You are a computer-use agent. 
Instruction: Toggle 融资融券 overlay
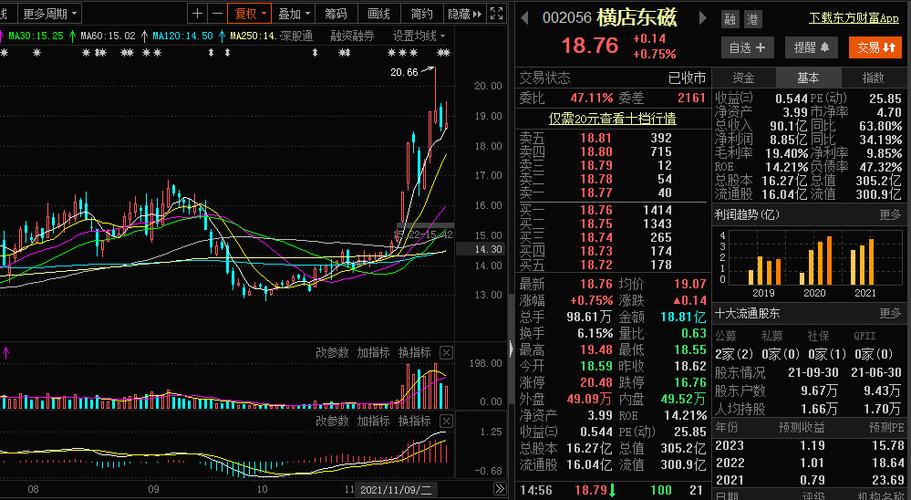[x=353, y=36]
